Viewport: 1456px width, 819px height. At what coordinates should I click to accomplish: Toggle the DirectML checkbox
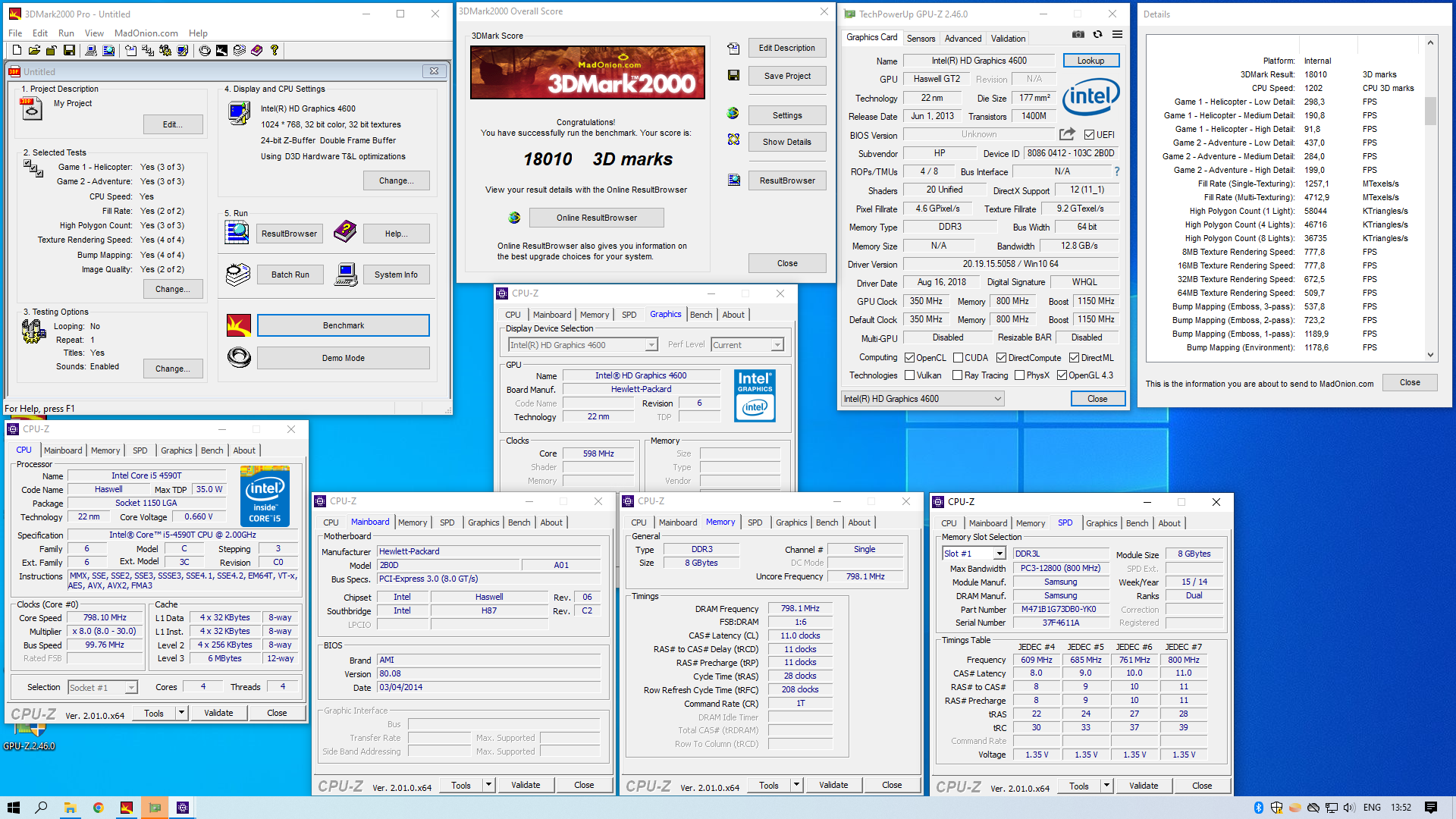(x=1074, y=358)
